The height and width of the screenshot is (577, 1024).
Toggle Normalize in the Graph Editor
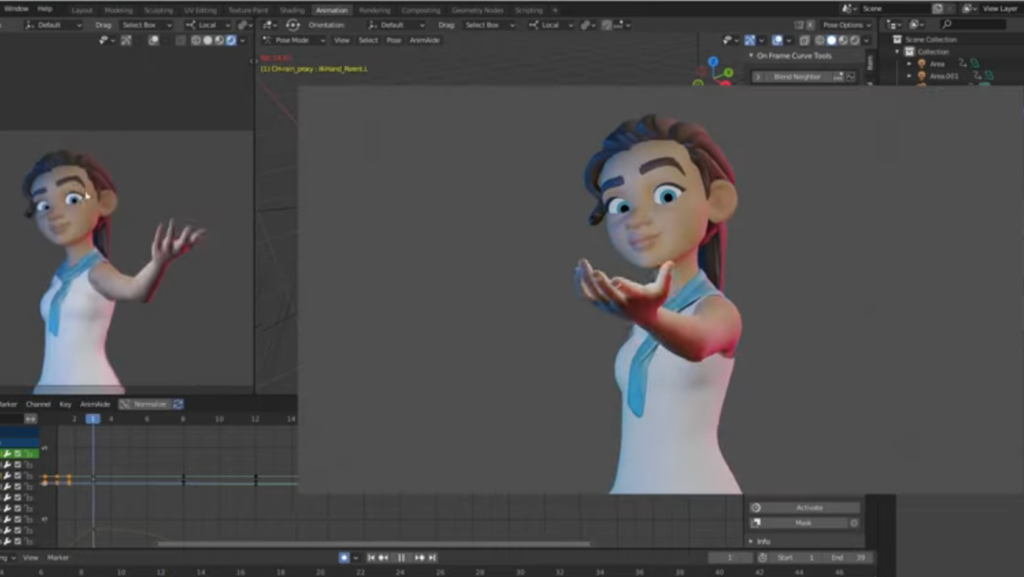click(150, 403)
